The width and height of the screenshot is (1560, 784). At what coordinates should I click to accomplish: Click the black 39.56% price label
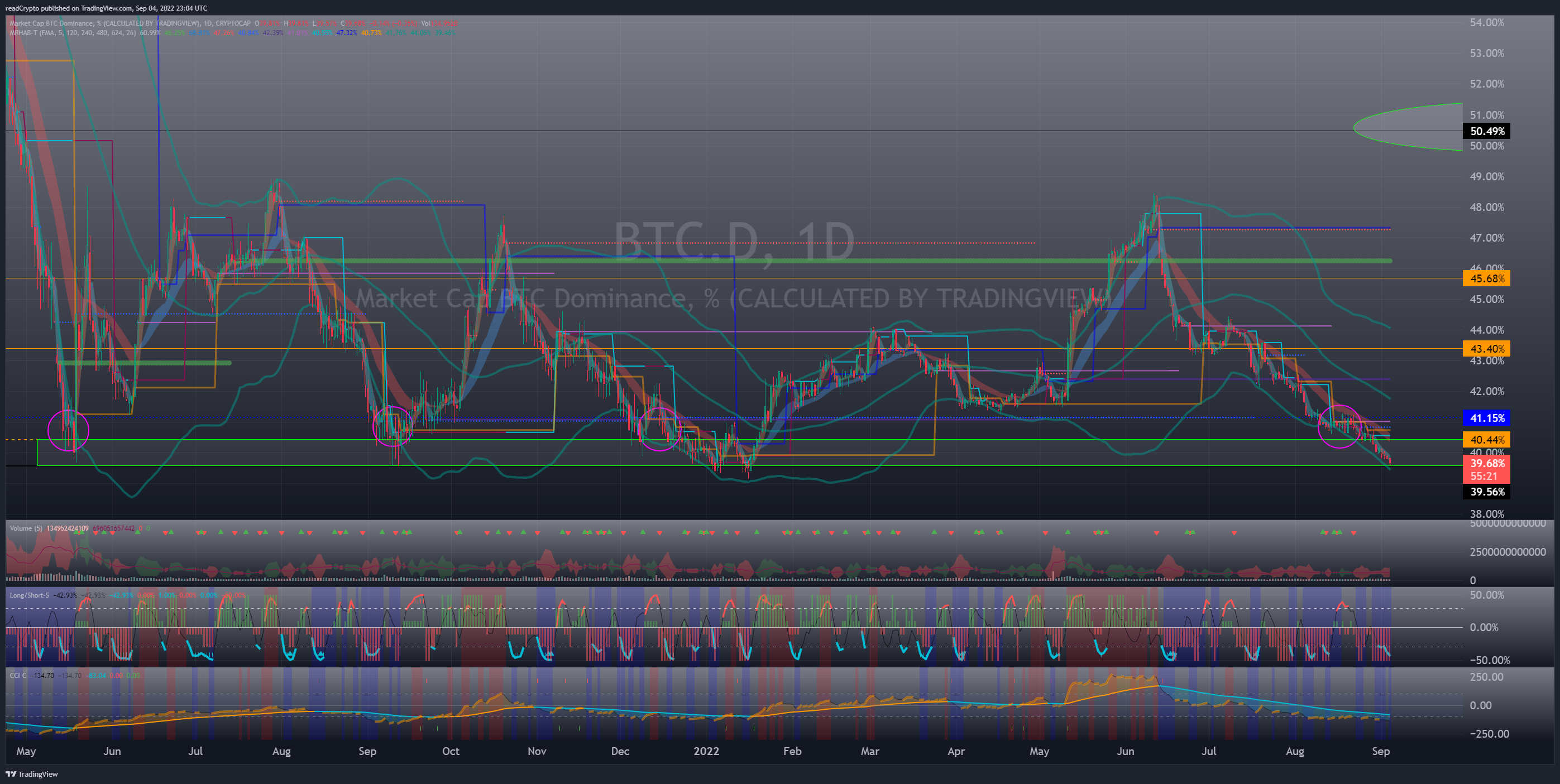pos(1486,492)
